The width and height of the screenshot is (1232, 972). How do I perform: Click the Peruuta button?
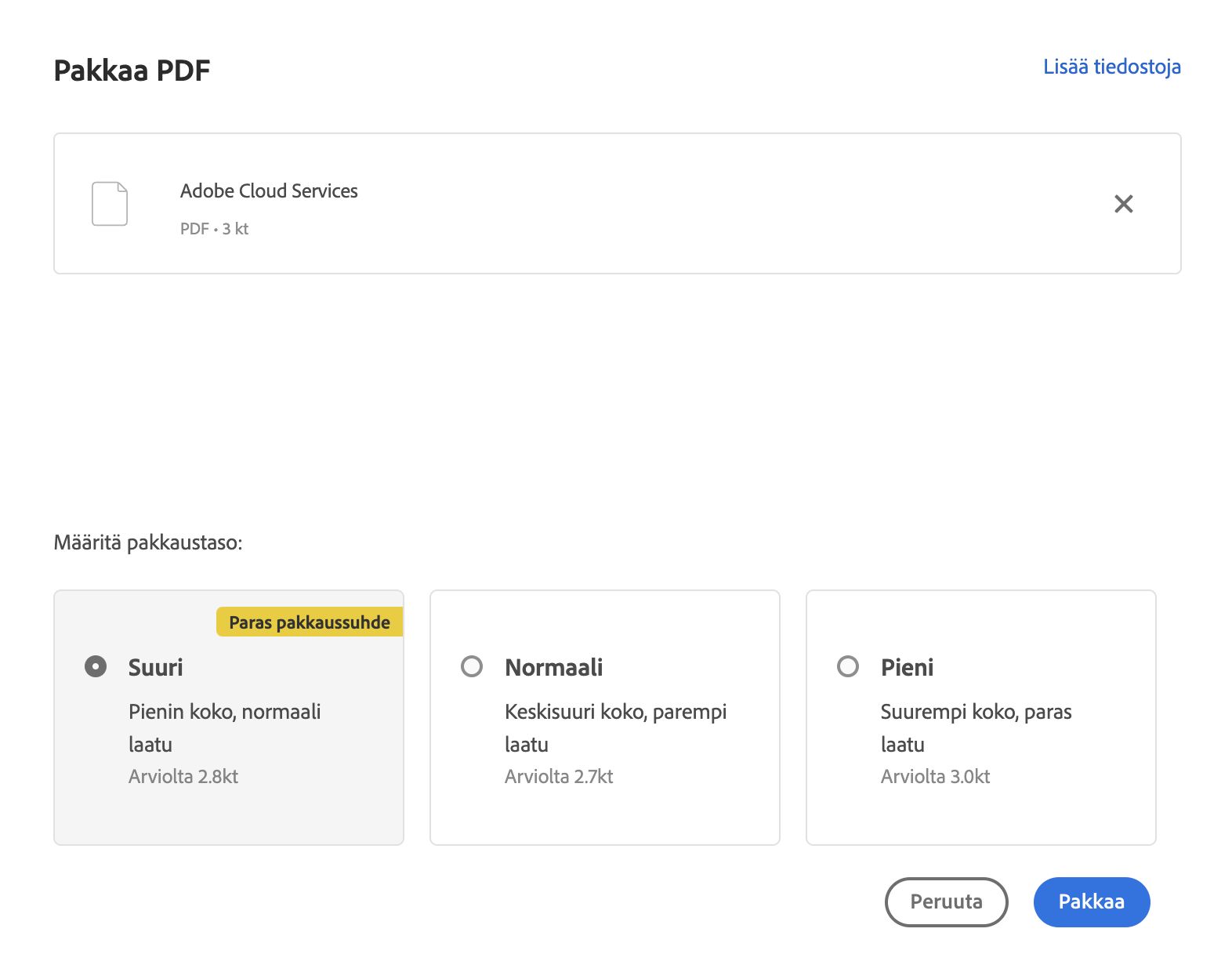click(x=946, y=901)
